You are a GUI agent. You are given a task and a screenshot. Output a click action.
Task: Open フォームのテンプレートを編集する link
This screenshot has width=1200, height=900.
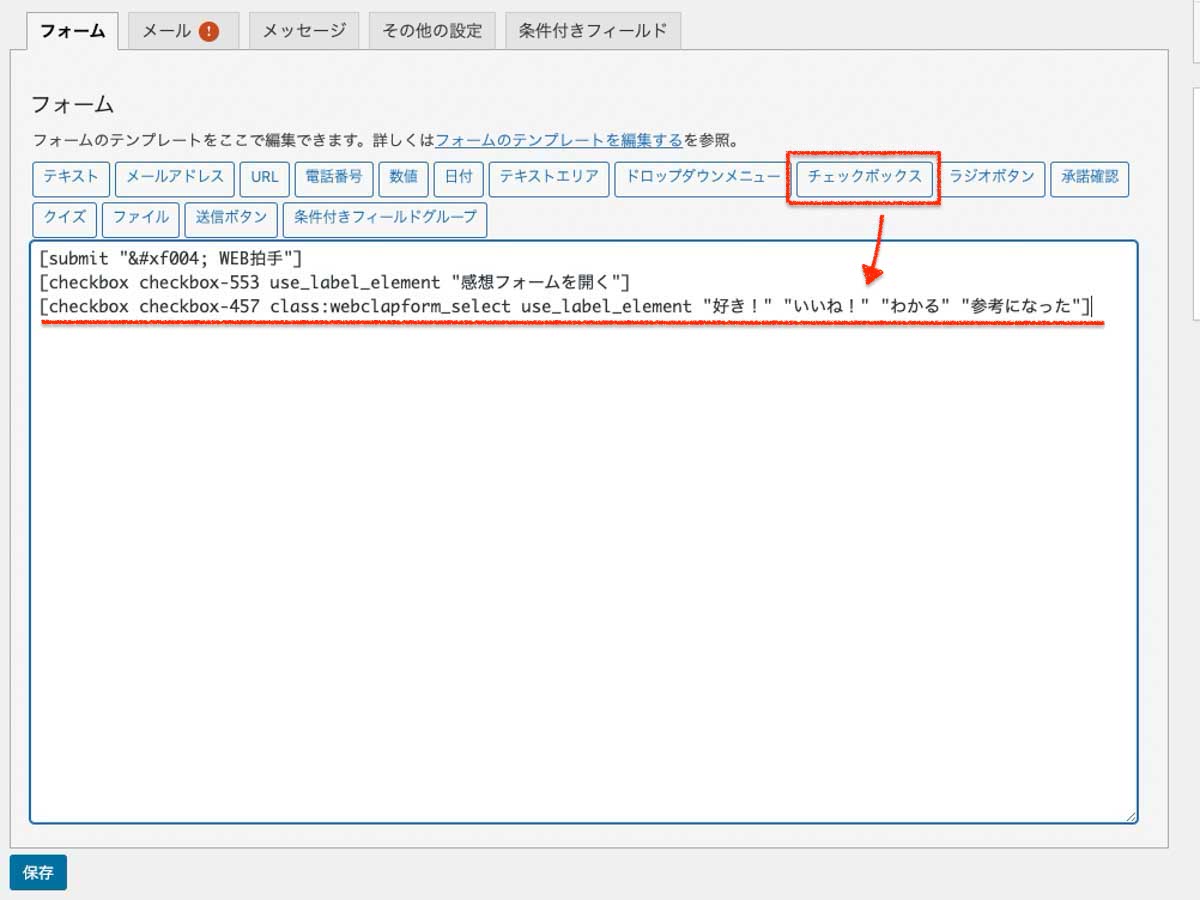(559, 140)
